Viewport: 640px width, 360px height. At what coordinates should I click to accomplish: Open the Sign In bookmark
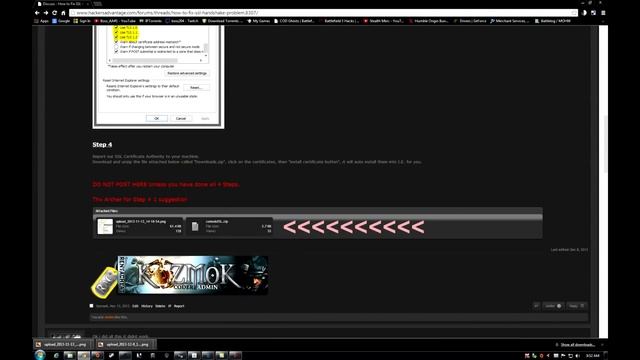82,21
